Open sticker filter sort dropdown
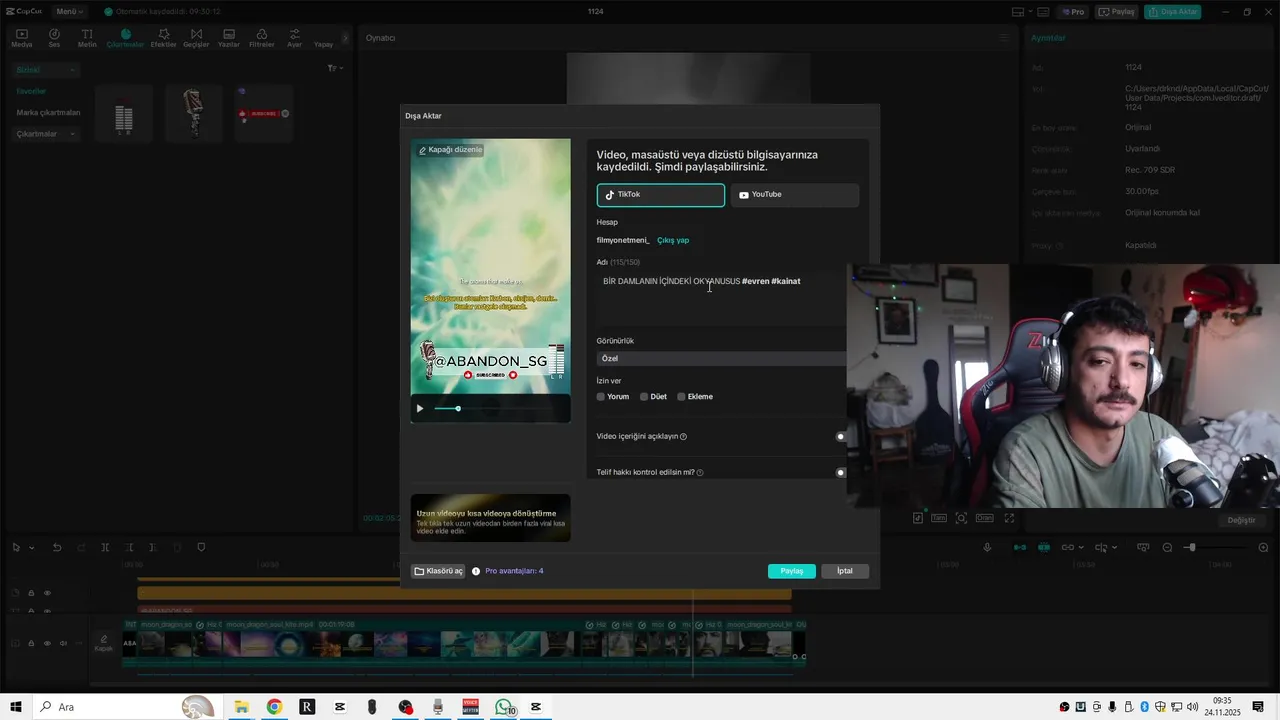The height and width of the screenshot is (720, 1280). [335, 68]
